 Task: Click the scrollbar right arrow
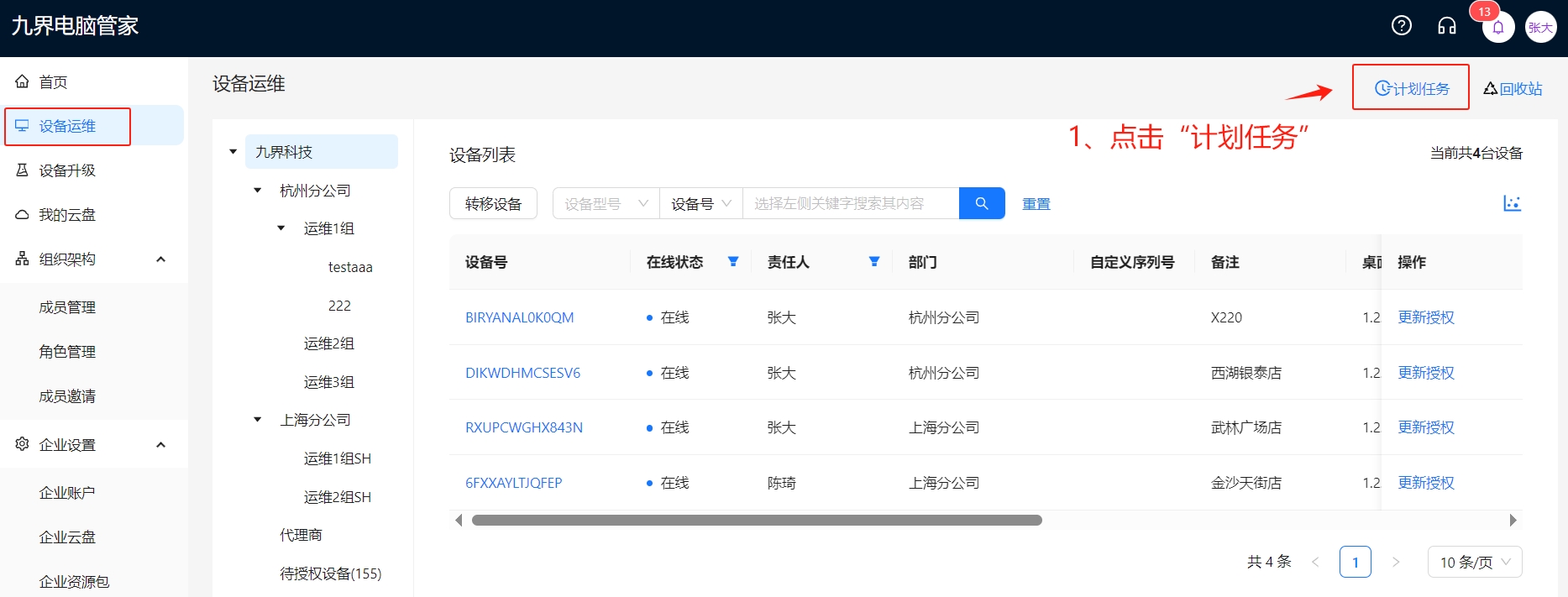(x=1513, y=521)
